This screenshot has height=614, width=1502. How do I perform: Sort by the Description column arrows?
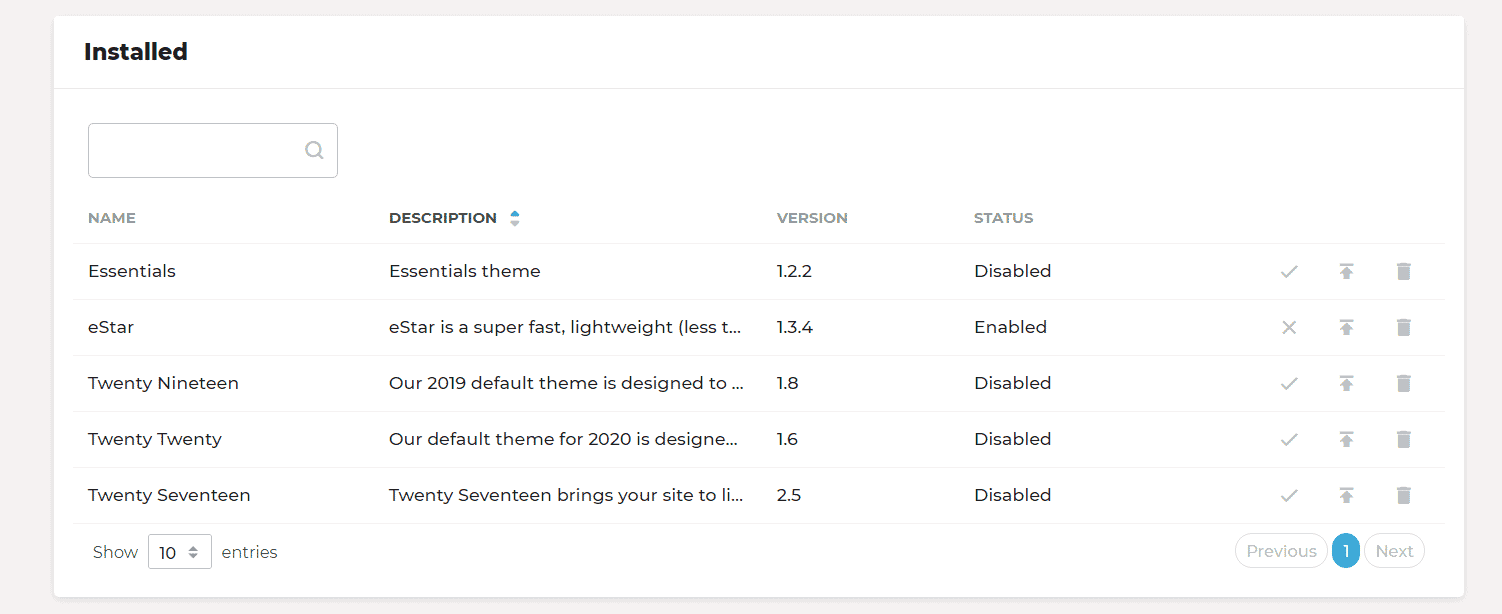point(514,218)
